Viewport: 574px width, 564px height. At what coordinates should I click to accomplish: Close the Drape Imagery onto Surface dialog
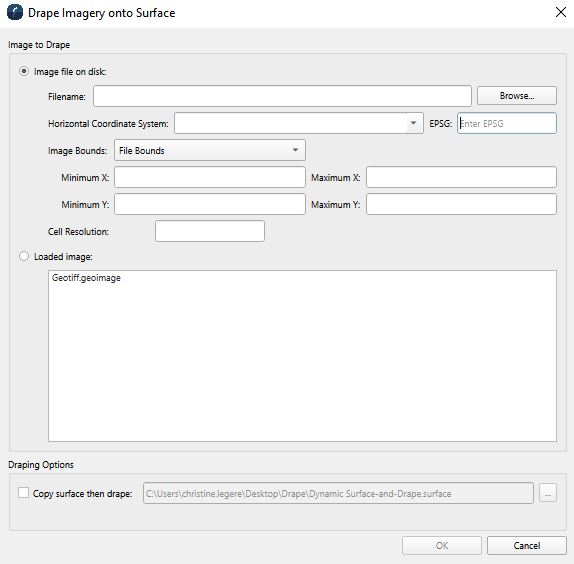[x=560, y=12]
